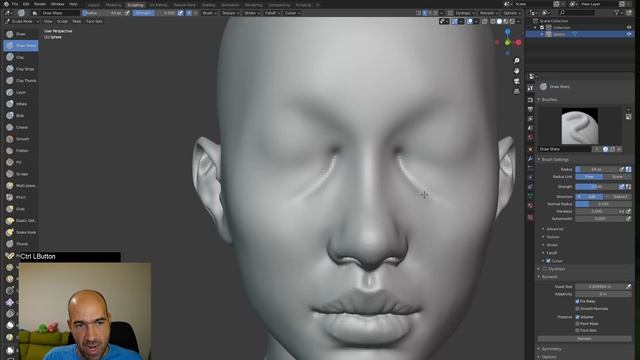Viewport: 640px width, 360px height.
Task: Toggle Preserve Volume checkbox
Action: (577, 317)
